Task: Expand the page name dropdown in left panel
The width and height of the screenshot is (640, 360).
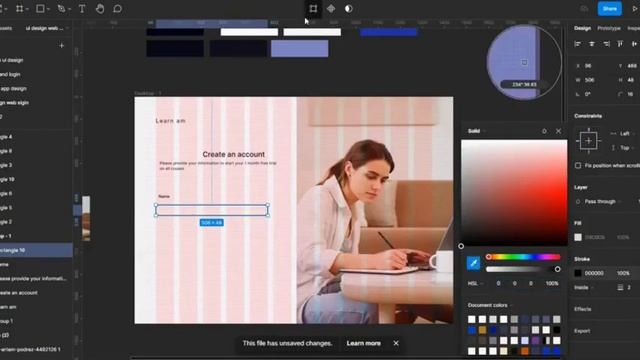Action: click(46, 28)
